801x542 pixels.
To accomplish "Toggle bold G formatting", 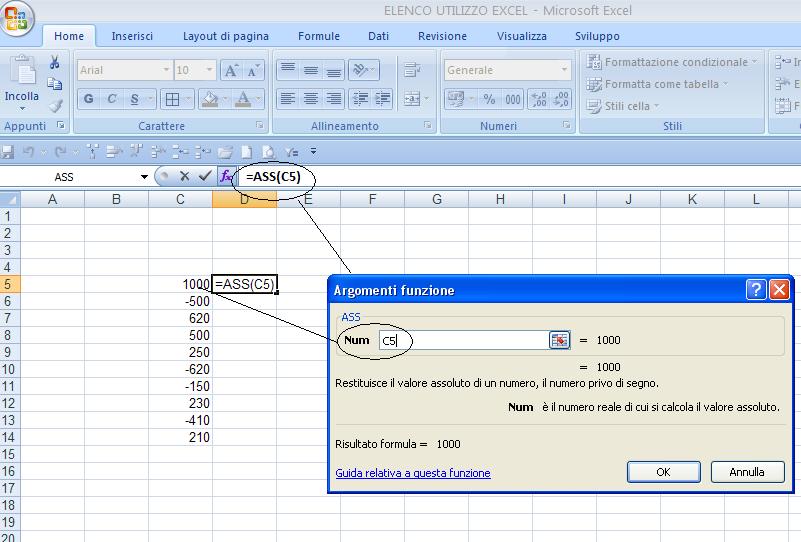I will coord(89,99).
